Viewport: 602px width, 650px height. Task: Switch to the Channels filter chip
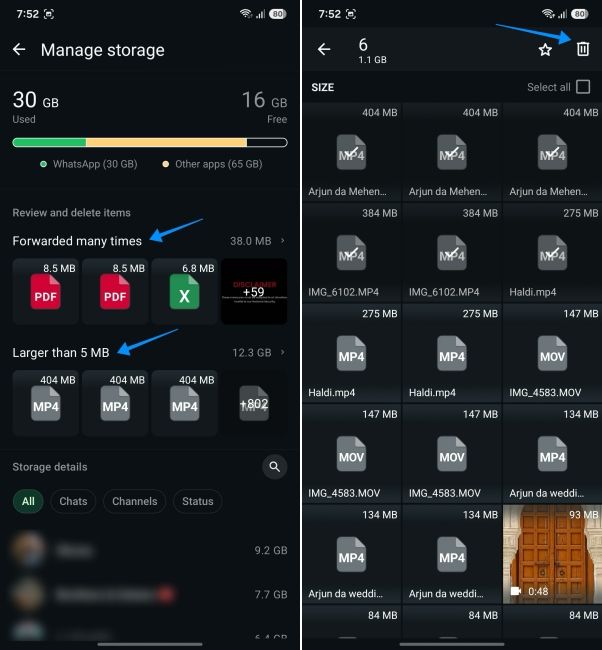point(134,501)
